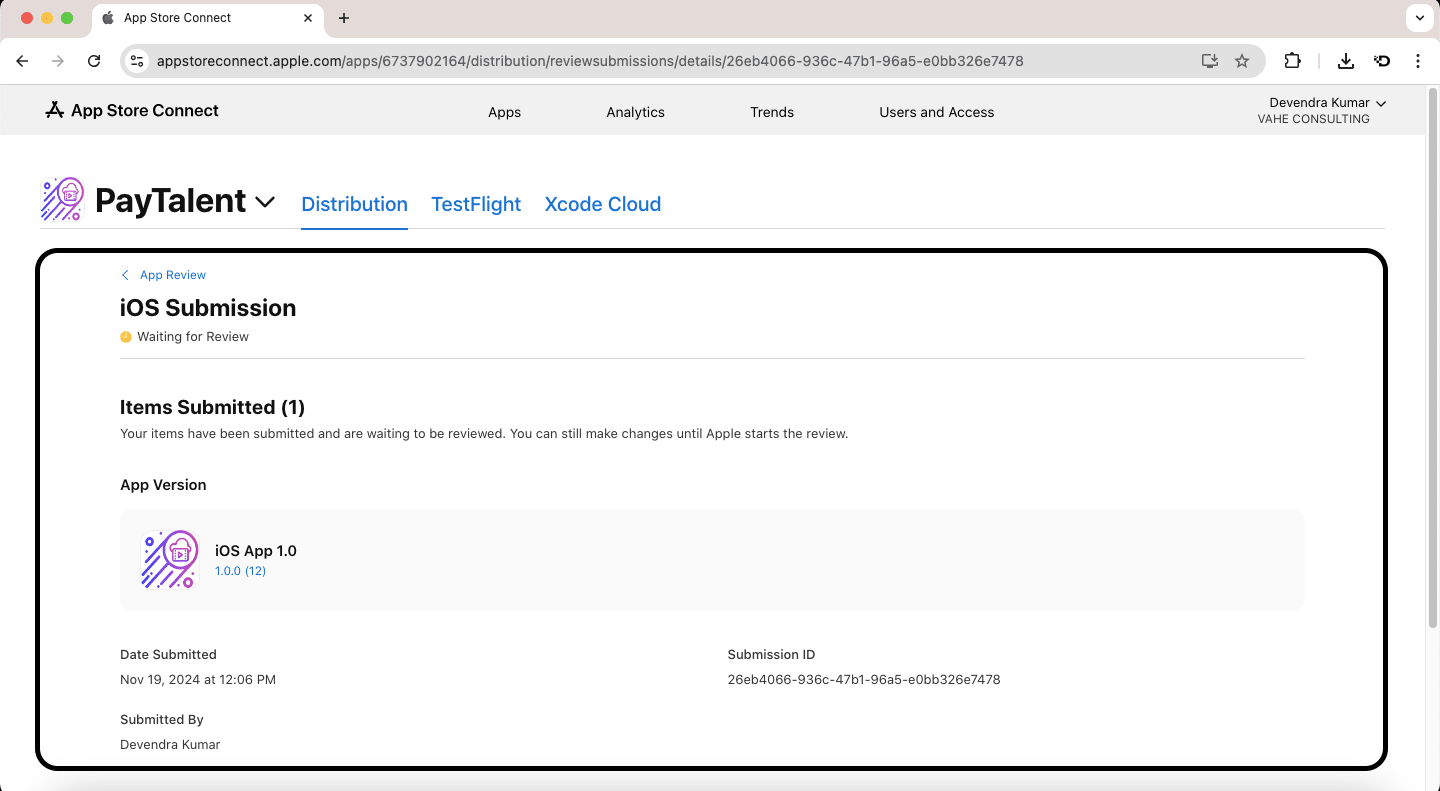Screen dimensions: 1440x791
Task: Switch to the TestFlight tab
Action: click(476, 204)
